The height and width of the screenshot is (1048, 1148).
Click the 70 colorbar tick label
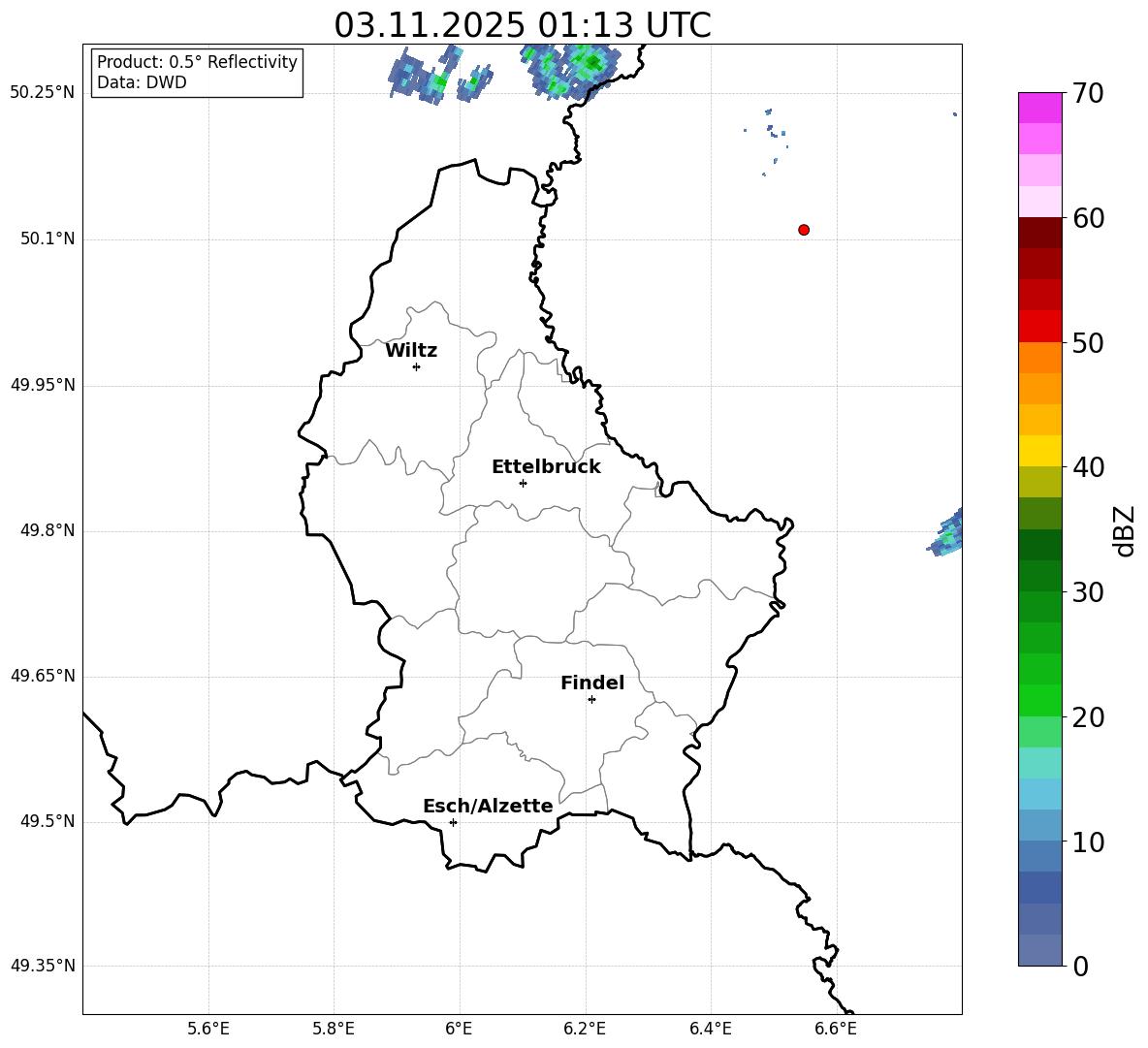click(1088, 93)
